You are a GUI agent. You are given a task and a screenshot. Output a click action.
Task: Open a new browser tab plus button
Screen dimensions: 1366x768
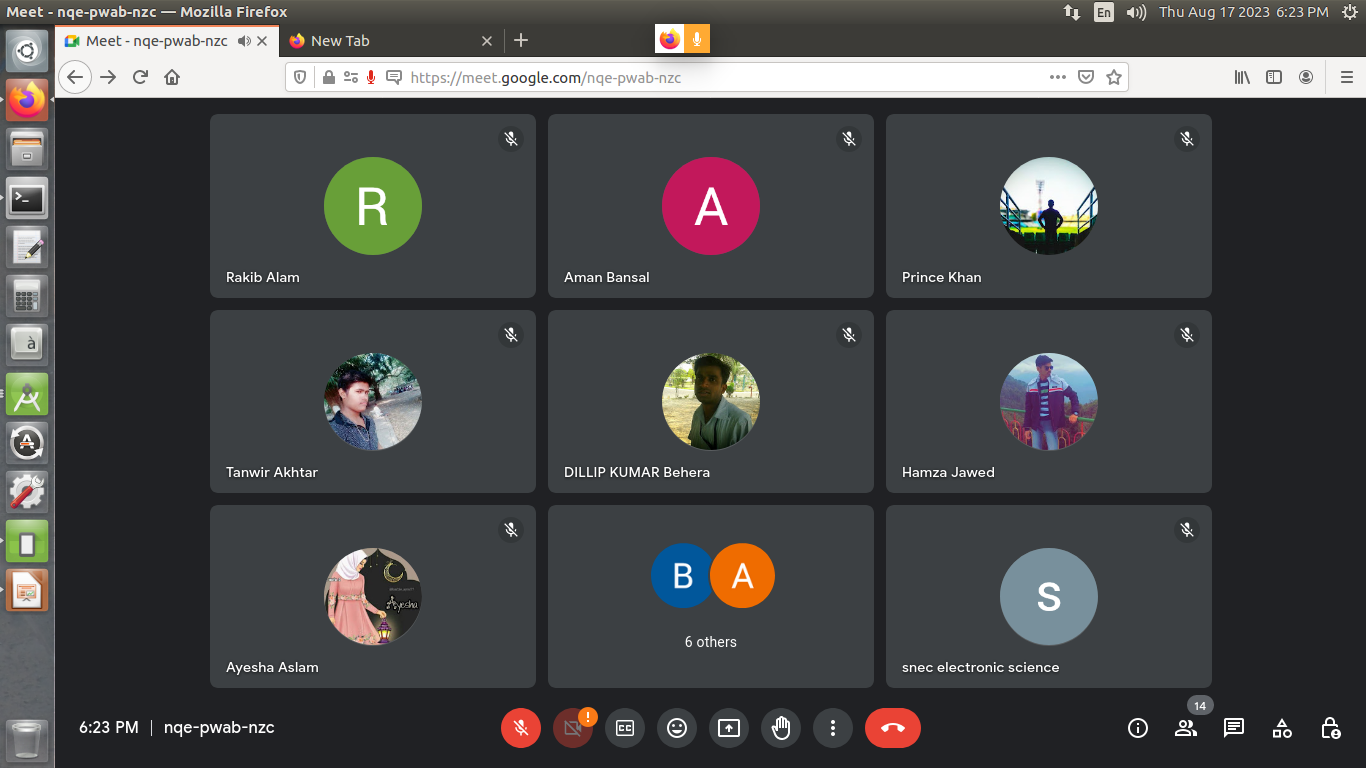click(521, 41)
